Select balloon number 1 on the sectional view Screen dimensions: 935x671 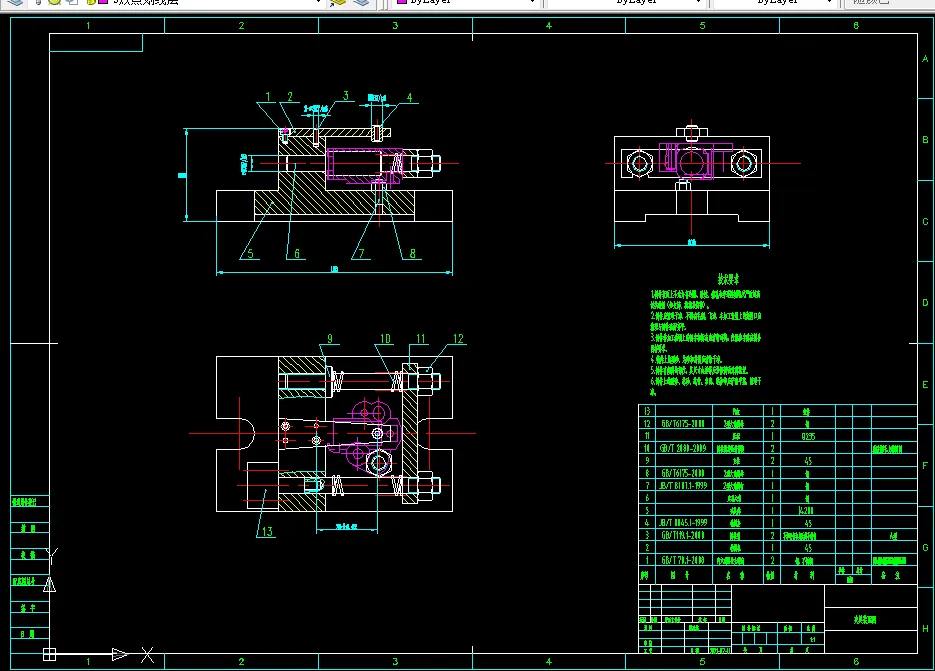(268, 97)
